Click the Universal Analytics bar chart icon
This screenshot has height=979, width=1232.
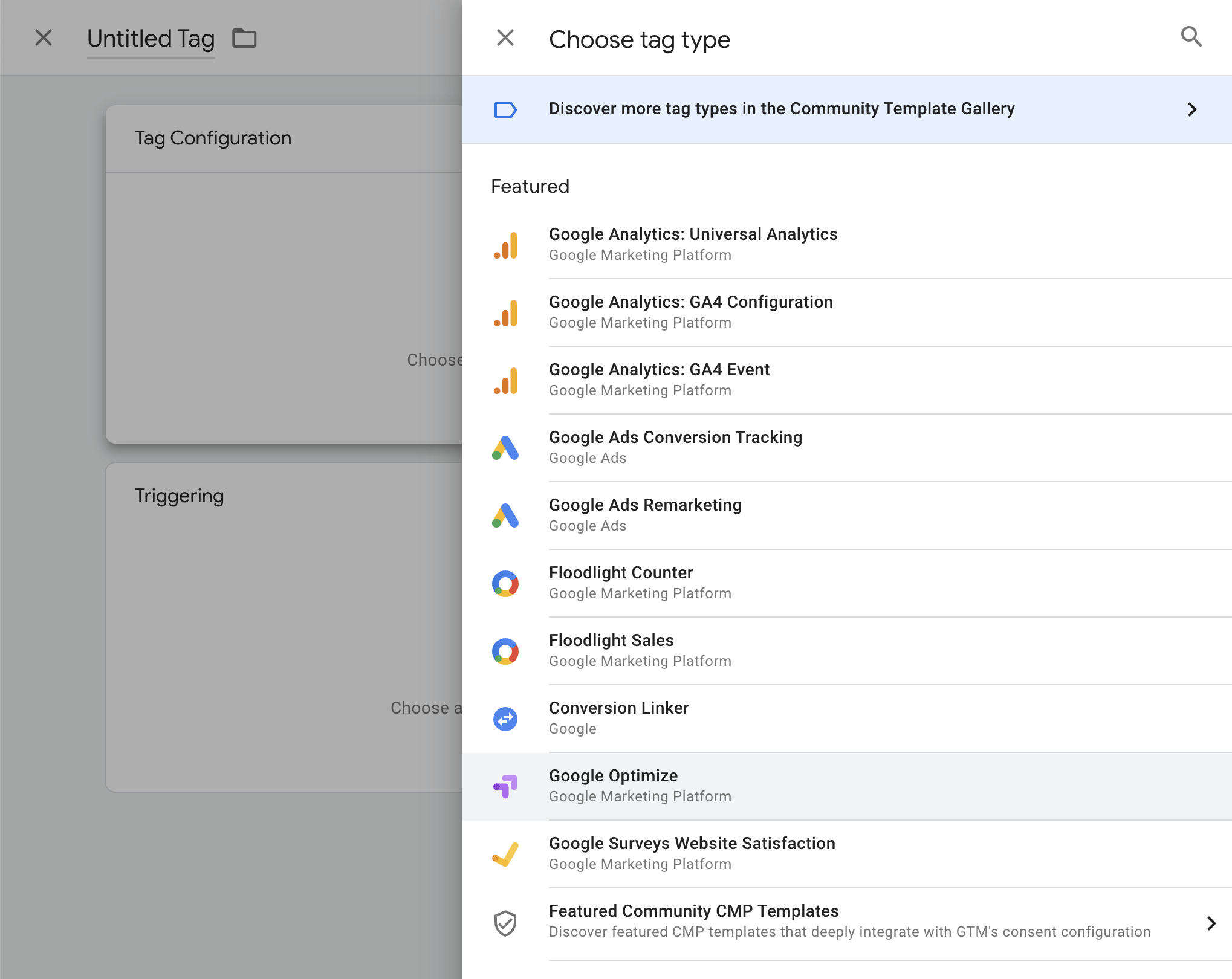(505, 245)
